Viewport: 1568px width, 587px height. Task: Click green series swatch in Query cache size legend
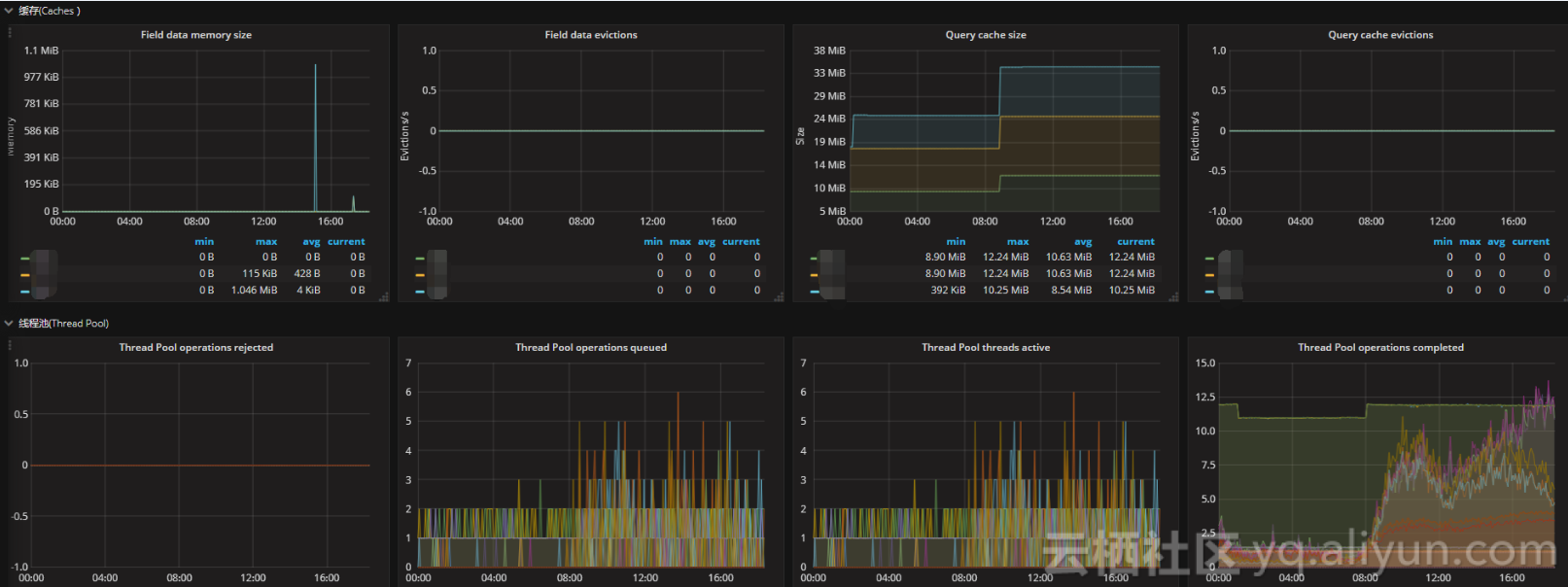click(815, 259)
